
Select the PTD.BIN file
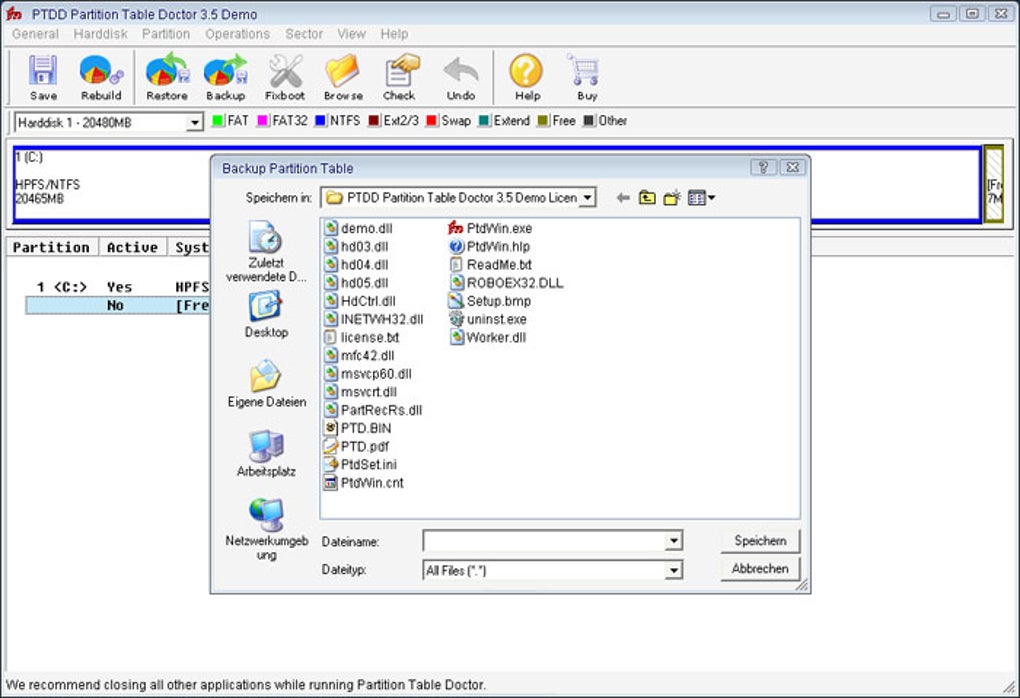[357, 428]
